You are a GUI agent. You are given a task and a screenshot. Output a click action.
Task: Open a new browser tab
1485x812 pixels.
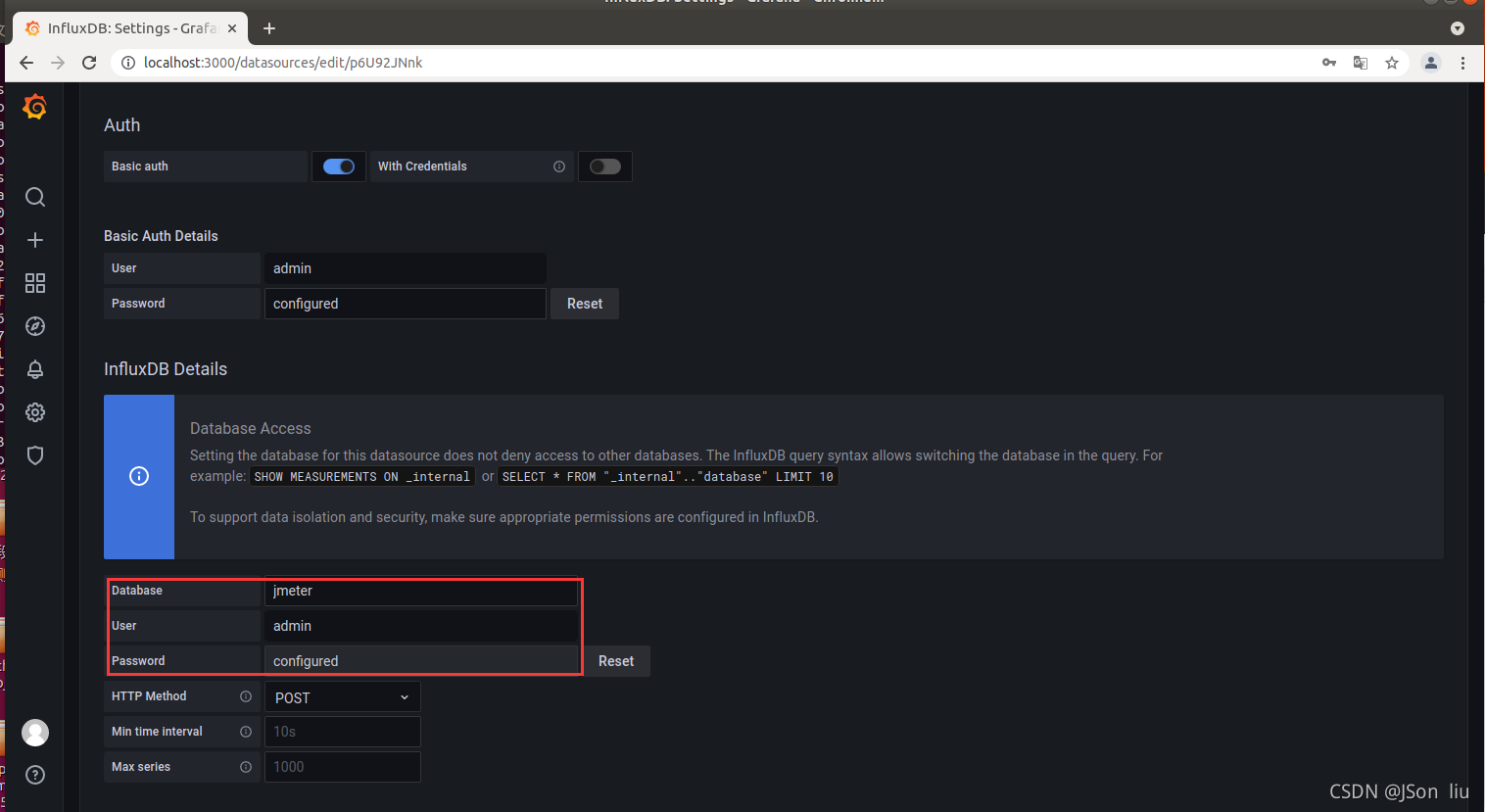[269, 28]
